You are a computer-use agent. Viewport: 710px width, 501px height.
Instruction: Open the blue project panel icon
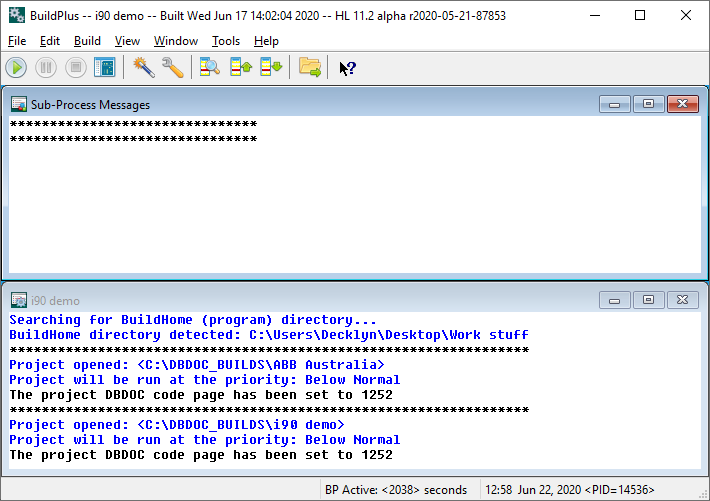coord(105,68)
